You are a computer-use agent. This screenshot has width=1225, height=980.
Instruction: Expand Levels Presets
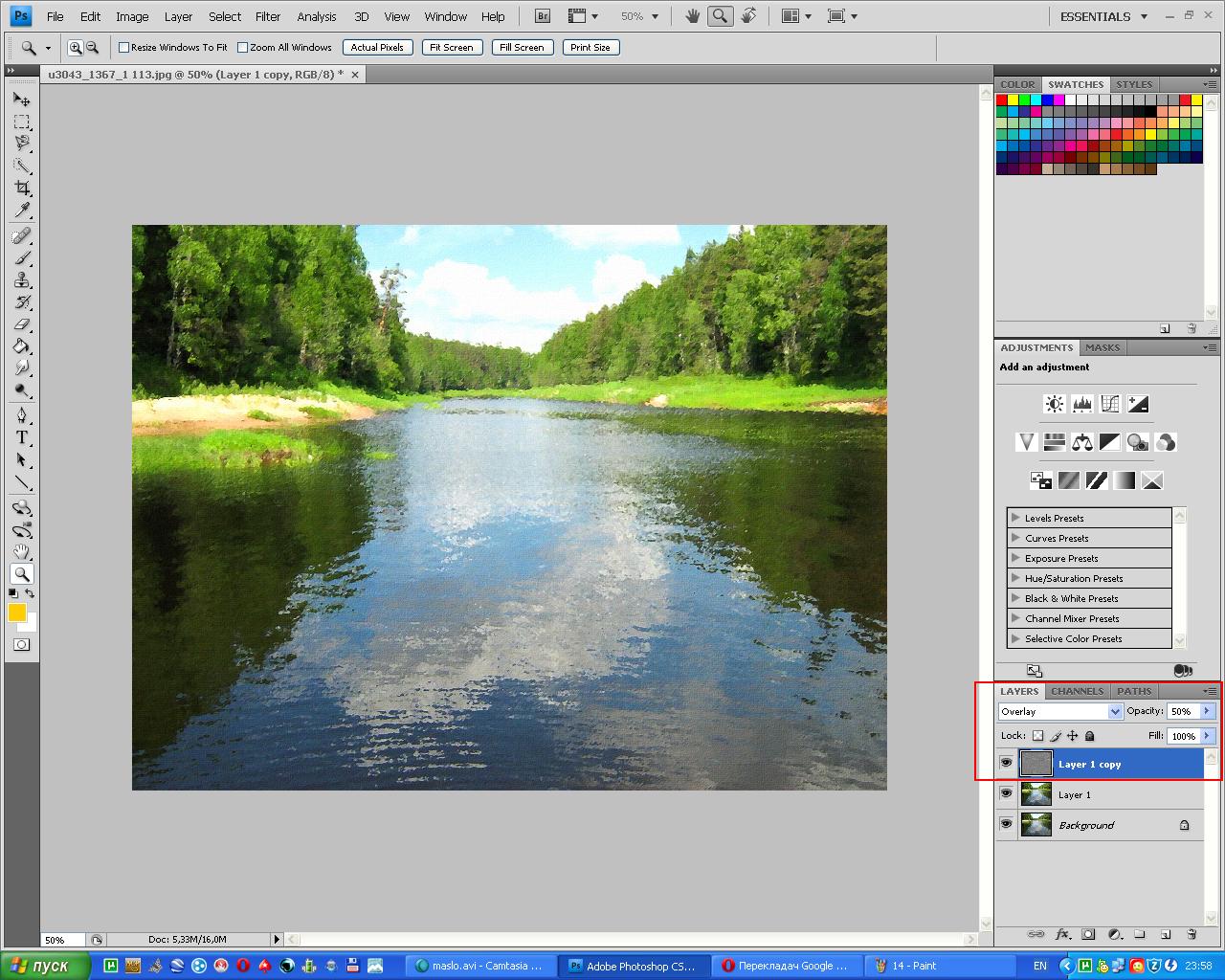[x=1015, y=518]
